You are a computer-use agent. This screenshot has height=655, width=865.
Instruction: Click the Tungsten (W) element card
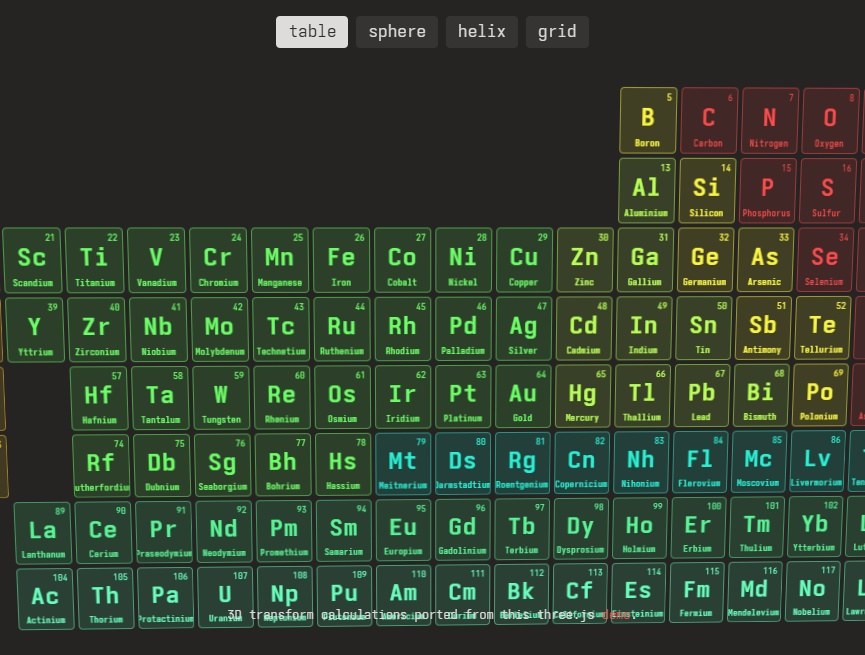coord(221,398)
